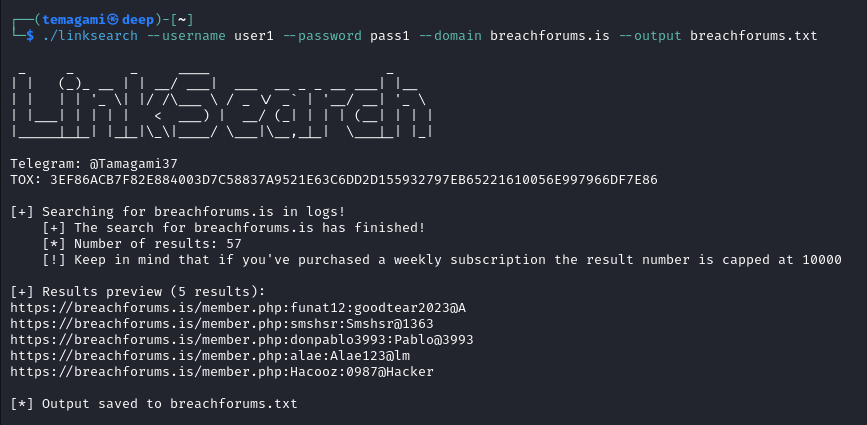
Task: Click the LinkSearch ASCII art banner
Action: pyautogui.click(x=221, y=103)
